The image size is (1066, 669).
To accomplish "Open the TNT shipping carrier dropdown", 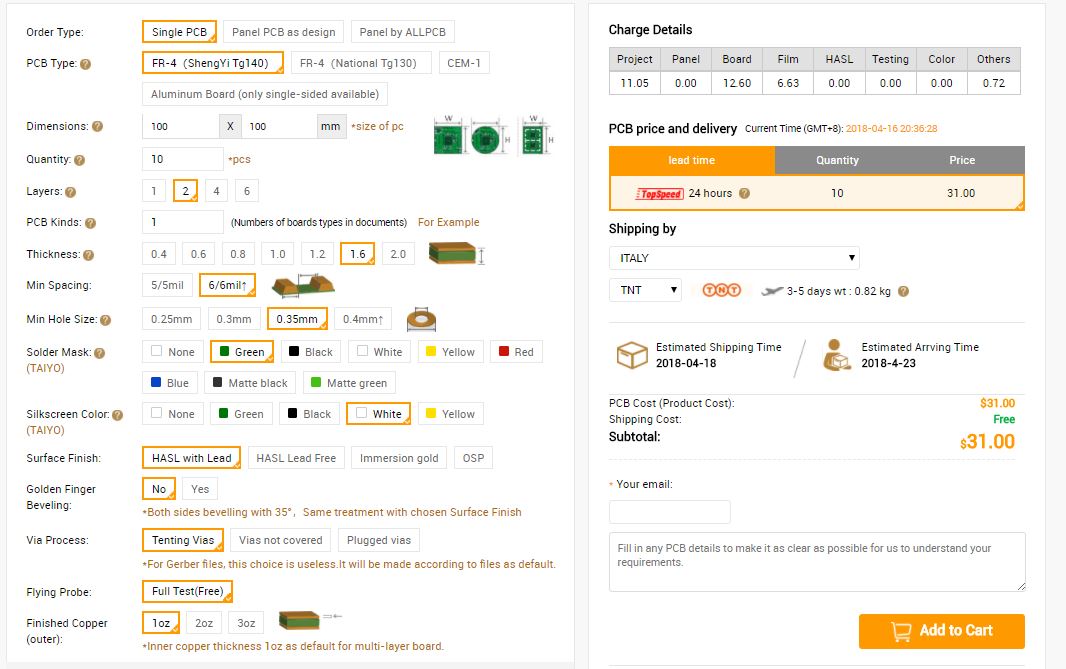I will point(645,290).
